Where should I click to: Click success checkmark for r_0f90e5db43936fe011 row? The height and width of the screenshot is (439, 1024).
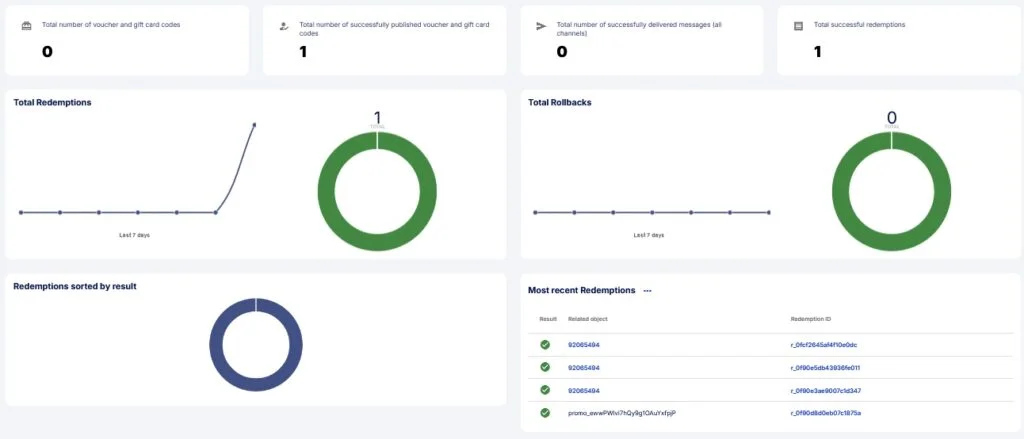tap(545, 367)
